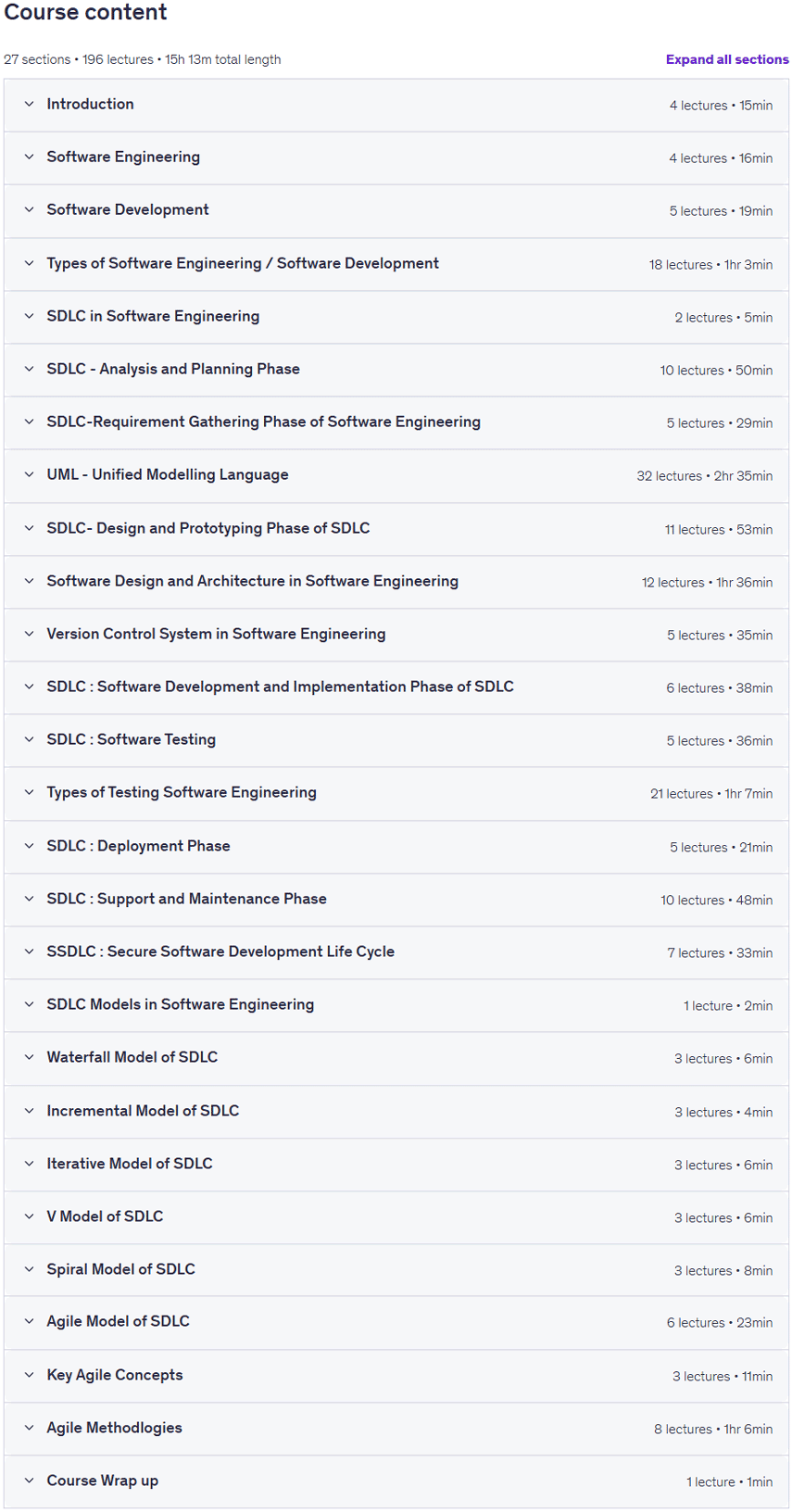Open the Software Development section chevron
The image size is (792, 1512).
point(29,210)
